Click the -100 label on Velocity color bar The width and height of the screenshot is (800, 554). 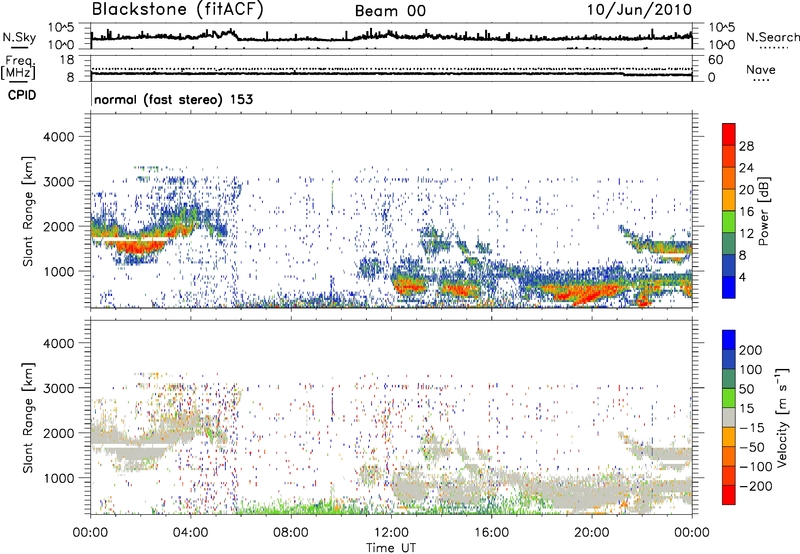pyautogui.click(x=756, y=467)
